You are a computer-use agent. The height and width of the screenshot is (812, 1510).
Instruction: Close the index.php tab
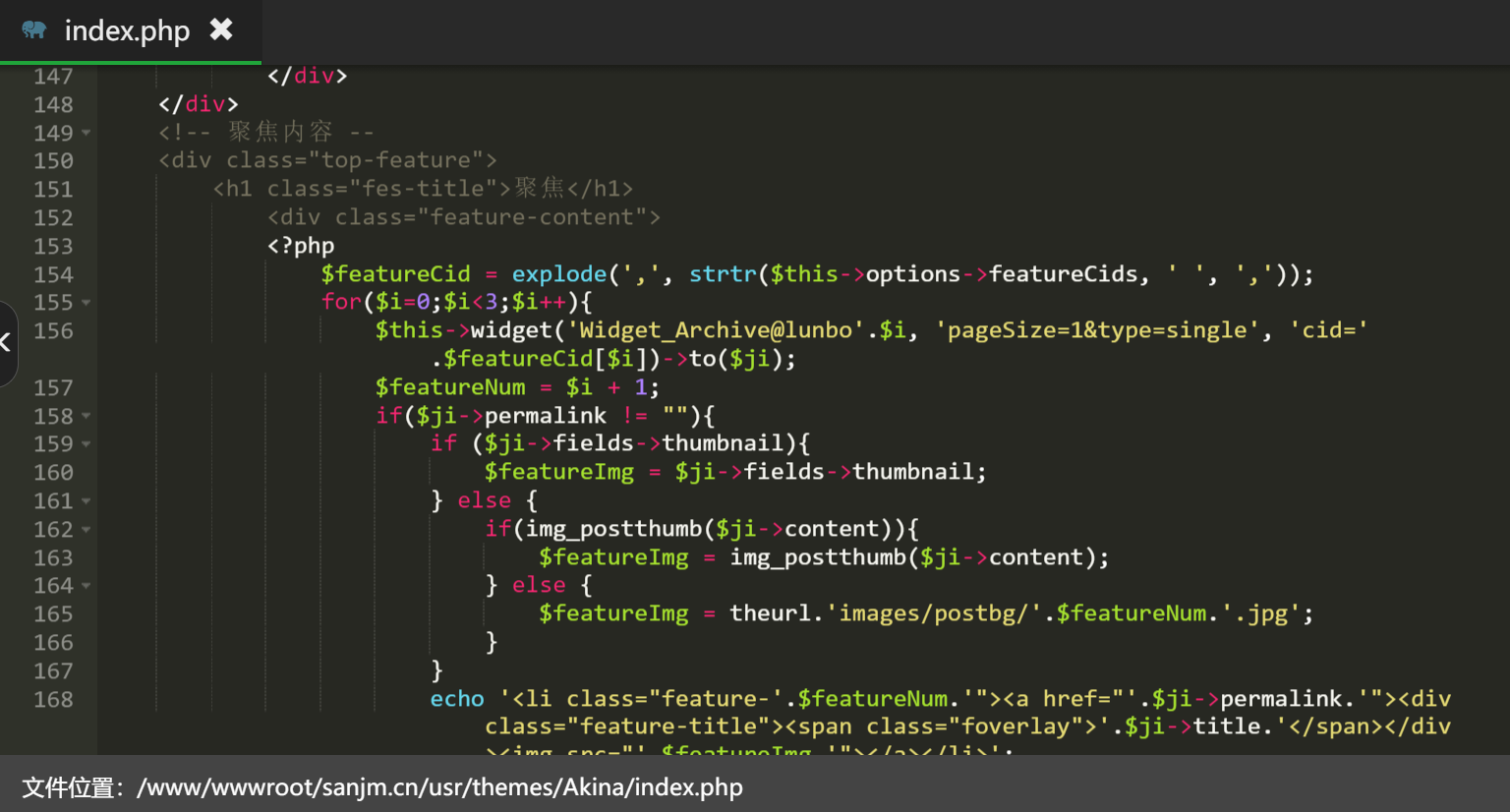[221, 30]
